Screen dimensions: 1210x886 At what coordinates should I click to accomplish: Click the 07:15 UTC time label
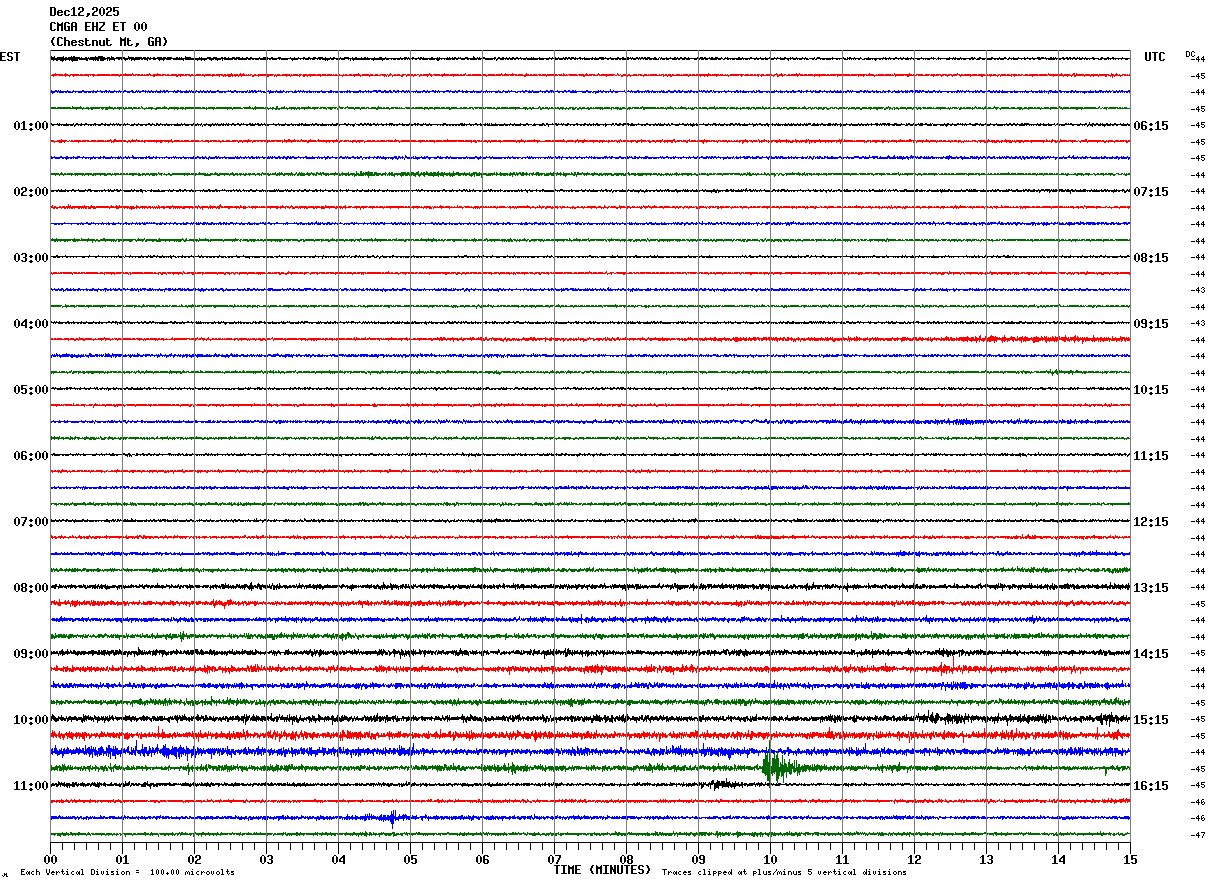[1151, 192]
